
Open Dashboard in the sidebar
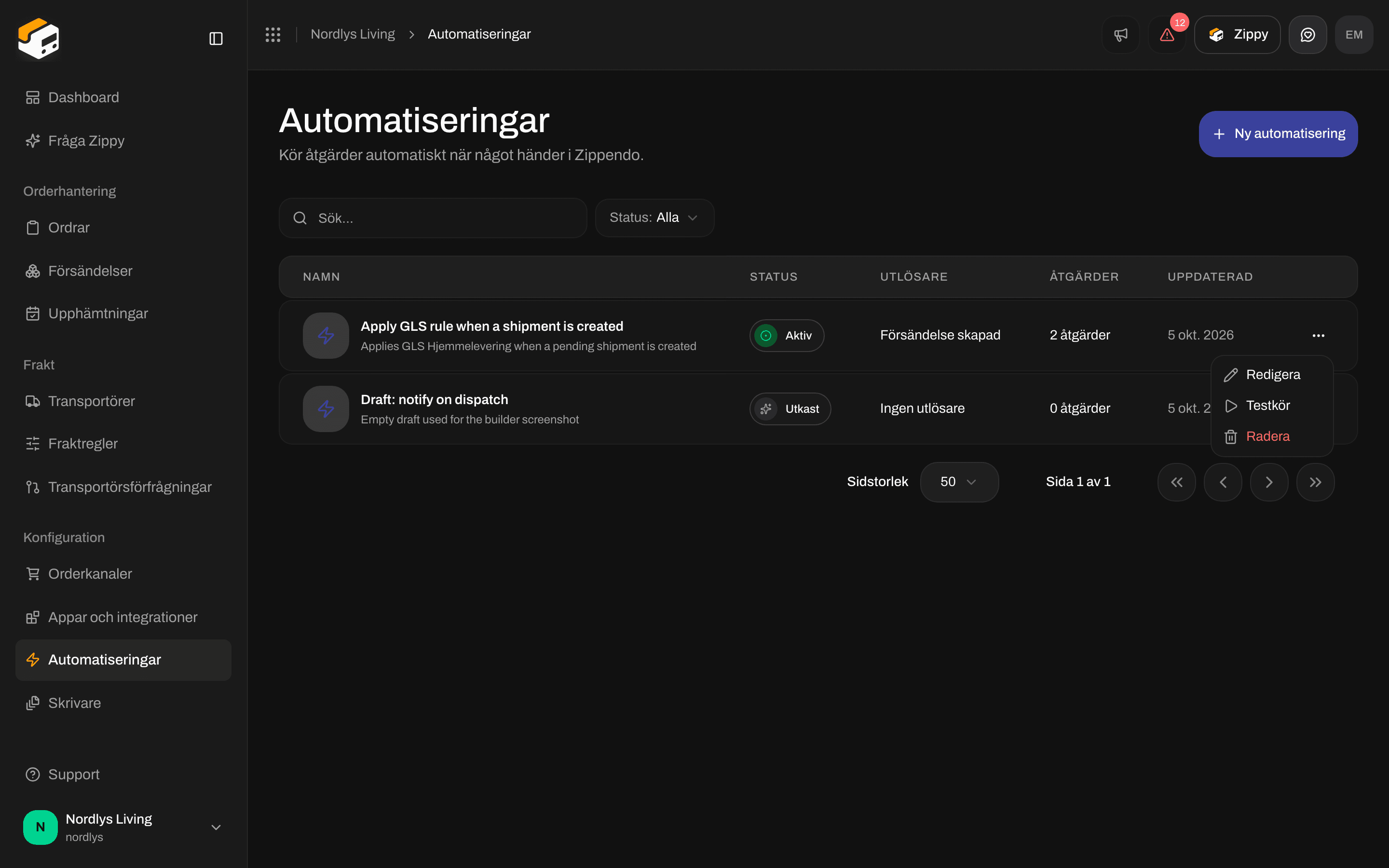123,97
